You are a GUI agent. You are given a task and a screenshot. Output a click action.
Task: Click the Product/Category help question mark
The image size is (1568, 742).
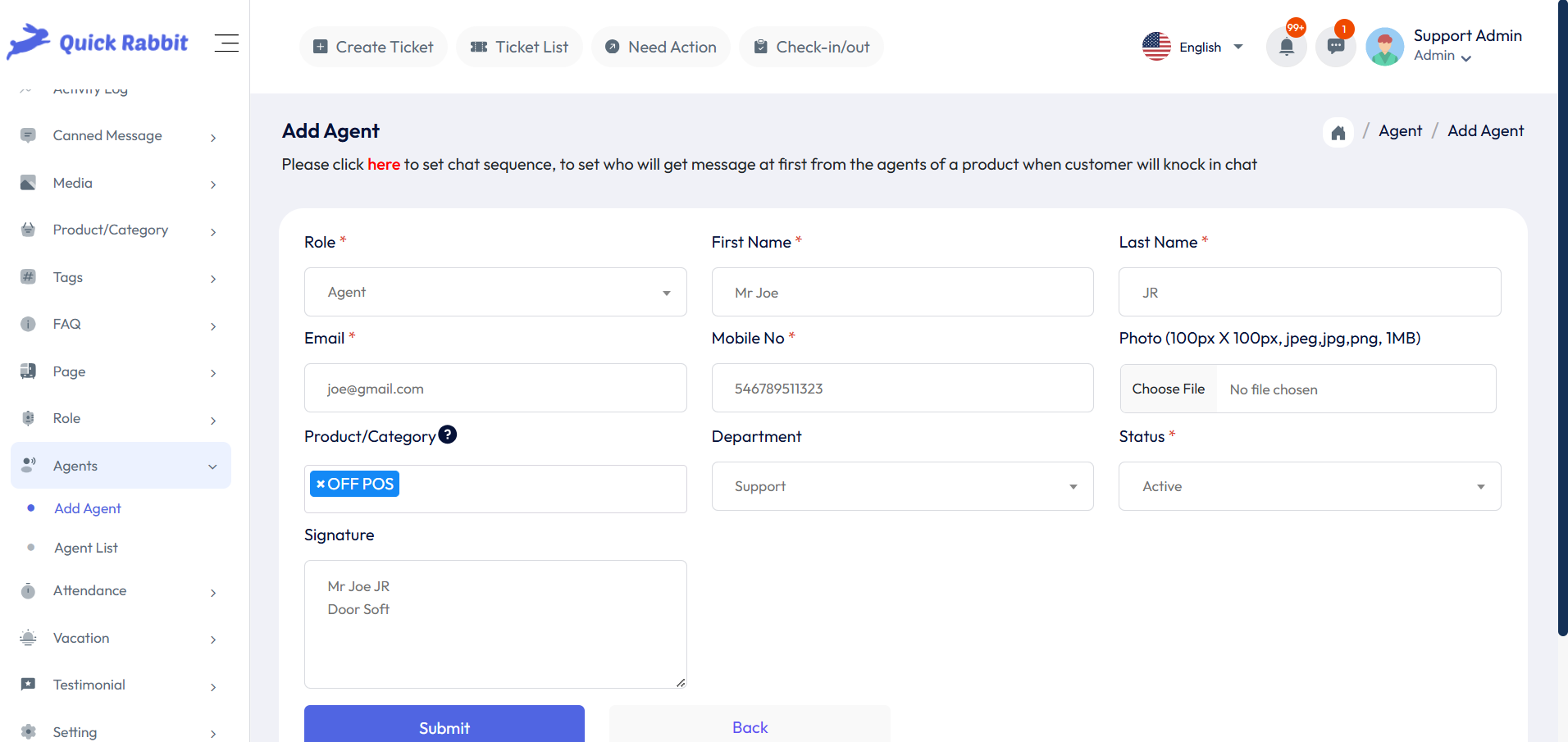click(448, 435)
